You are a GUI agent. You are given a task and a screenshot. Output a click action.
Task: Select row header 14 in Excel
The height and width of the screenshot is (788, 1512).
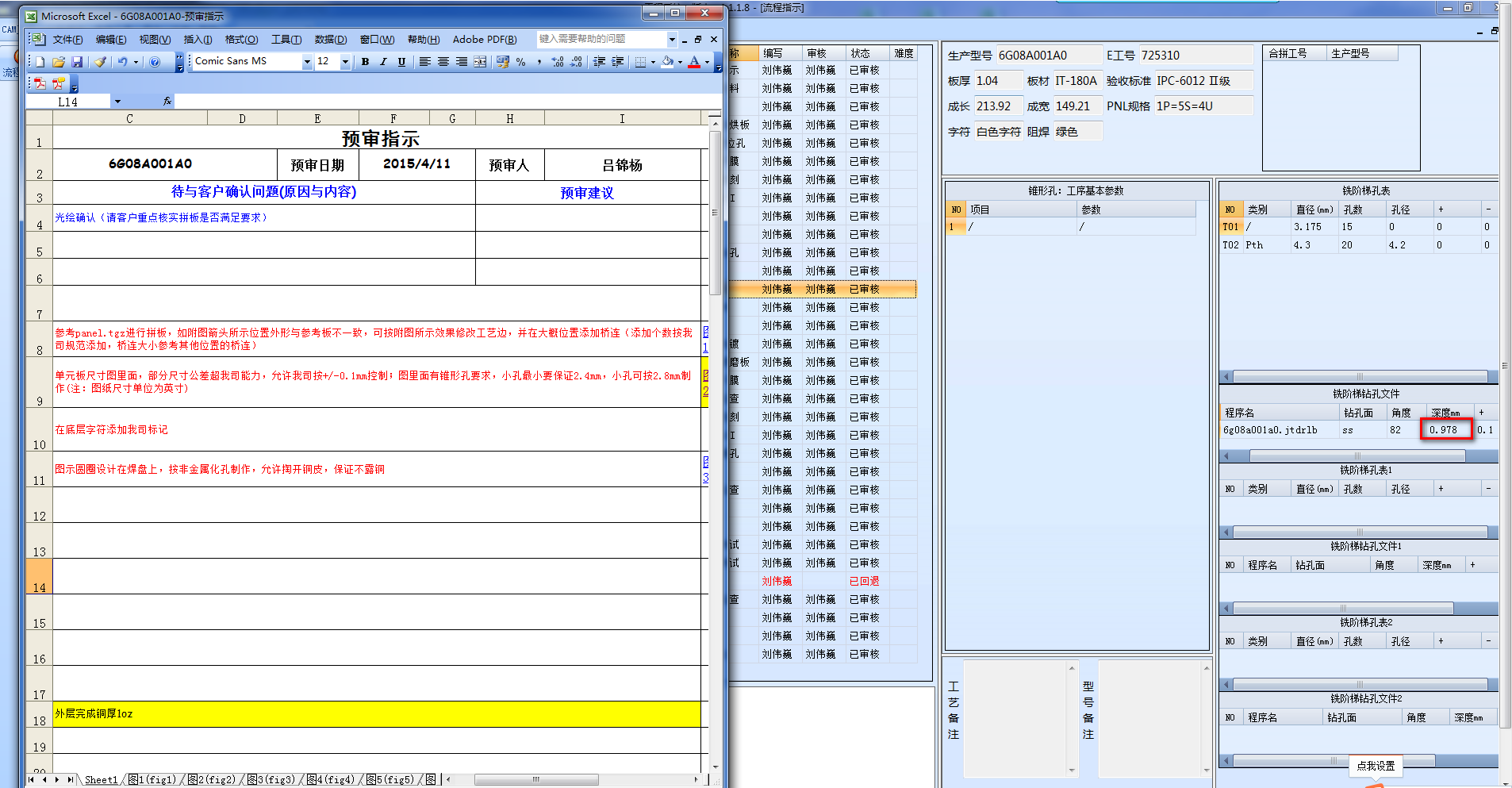tap(39, 576)
